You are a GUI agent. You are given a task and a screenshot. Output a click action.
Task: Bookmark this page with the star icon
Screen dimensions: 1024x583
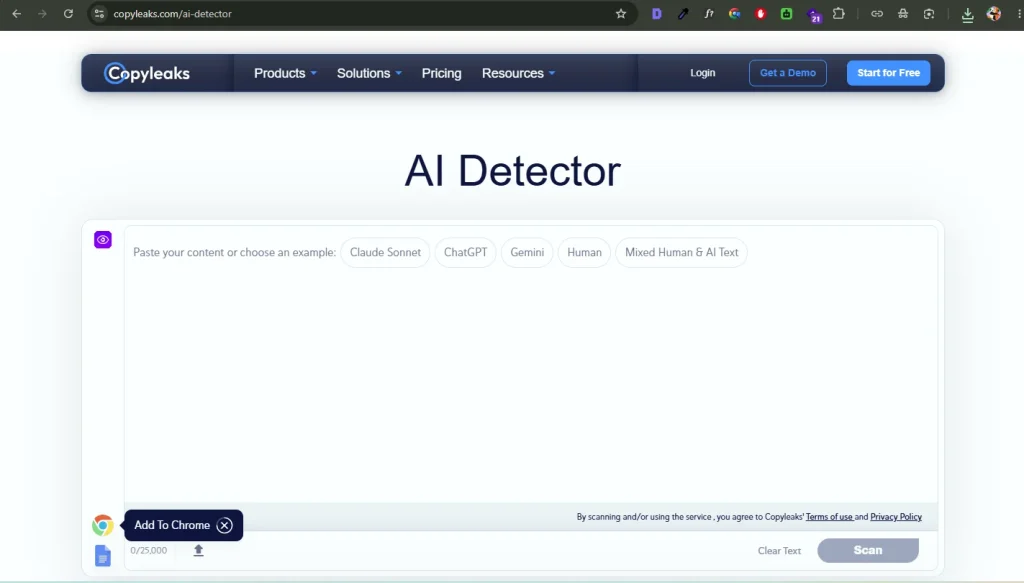[x=620, y=13]
